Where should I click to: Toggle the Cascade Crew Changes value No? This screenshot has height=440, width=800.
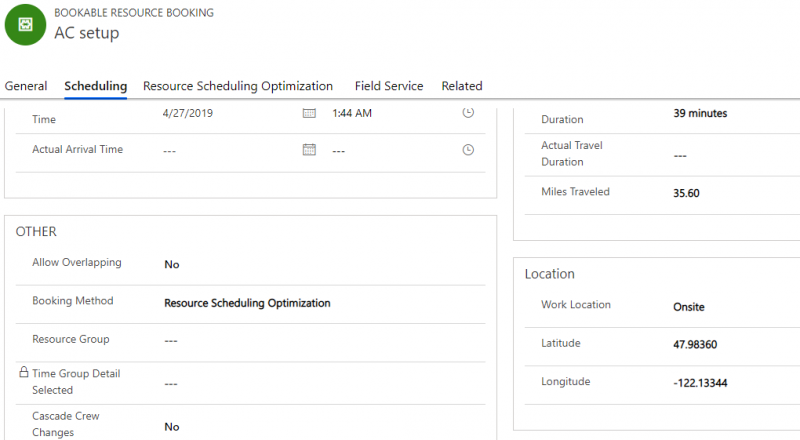(x=172, y=427)
